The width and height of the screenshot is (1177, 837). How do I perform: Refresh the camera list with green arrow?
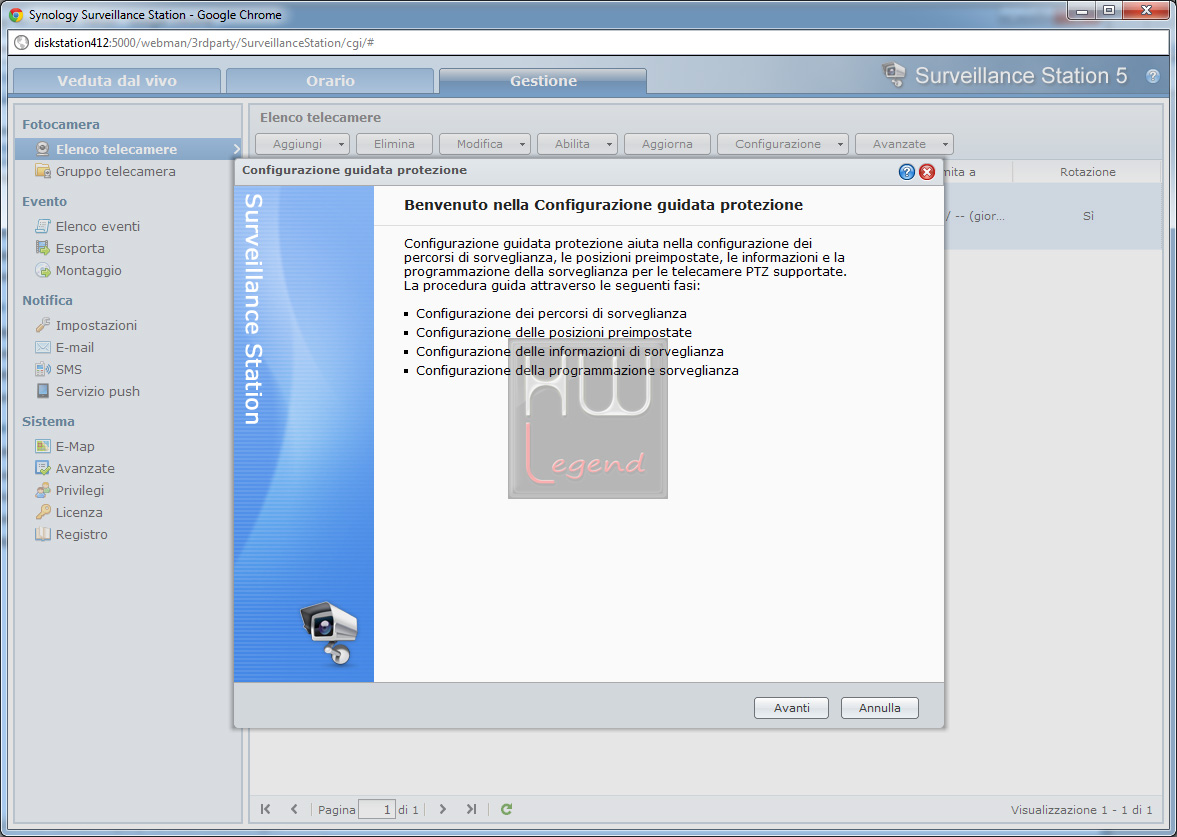[x=507, y=808]
